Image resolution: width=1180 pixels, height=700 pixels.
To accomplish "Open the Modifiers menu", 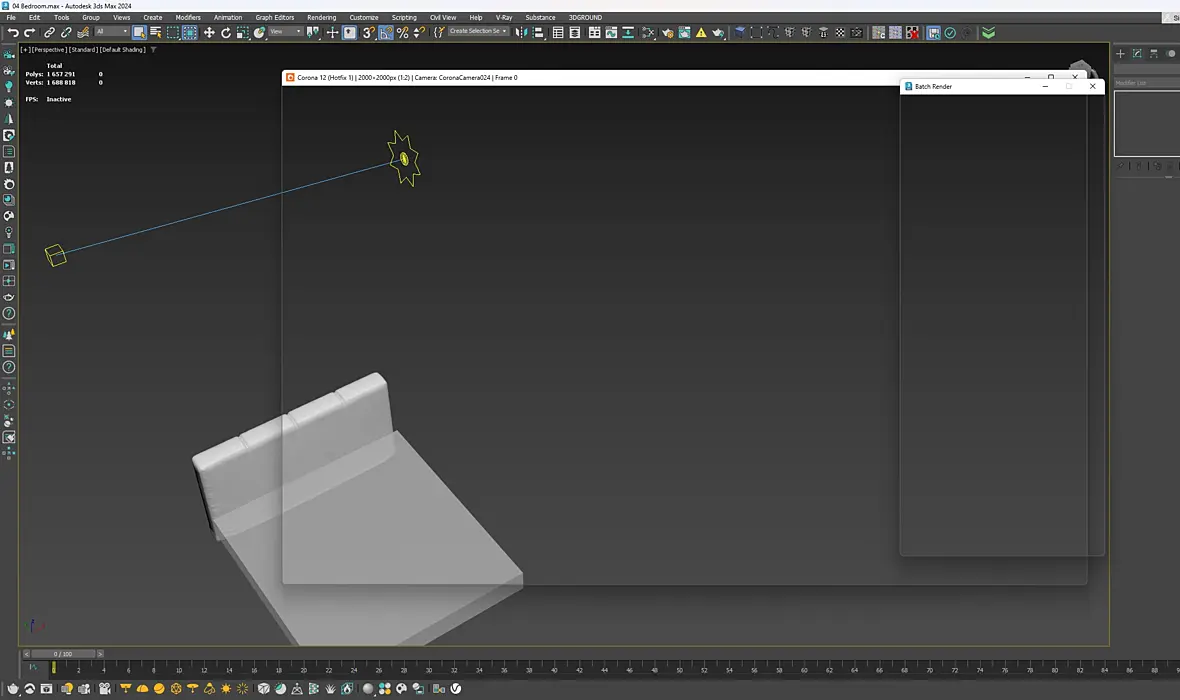I will (x=188, y=17).
